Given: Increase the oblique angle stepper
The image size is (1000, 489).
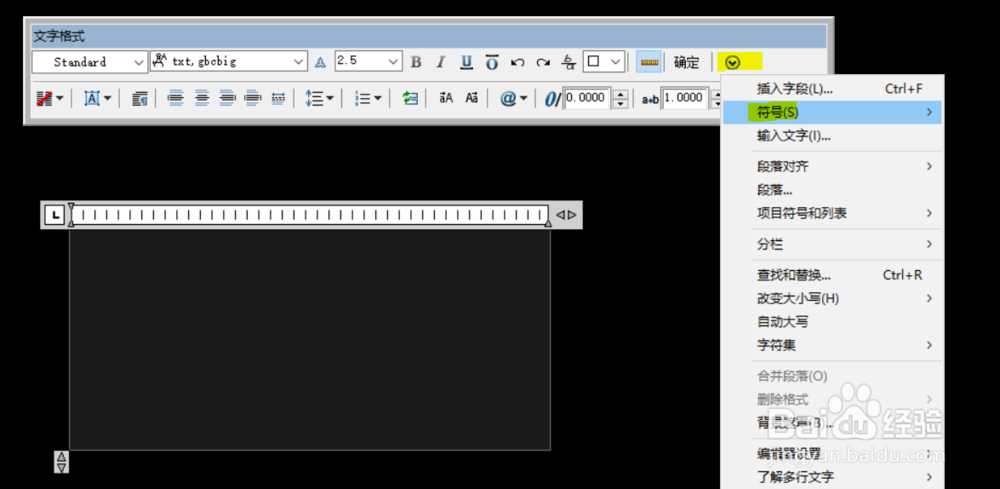Looking at the screenshot, I should pyautogui.click(x=621, y=94).
